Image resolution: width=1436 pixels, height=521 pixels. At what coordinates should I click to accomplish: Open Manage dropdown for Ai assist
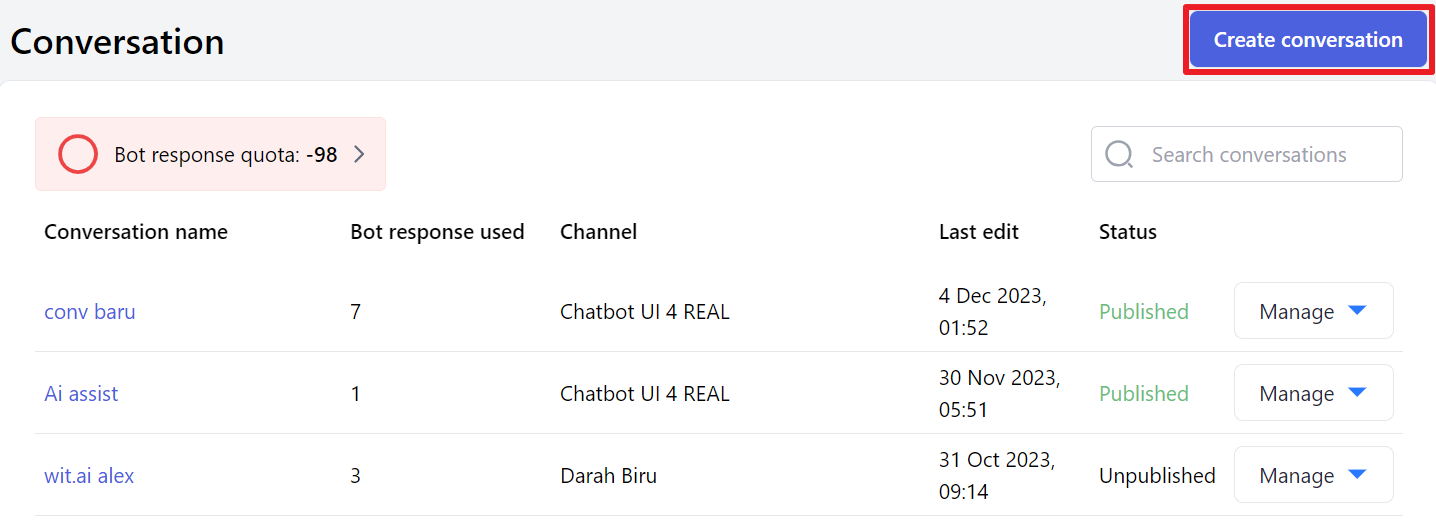(1313, 393)
